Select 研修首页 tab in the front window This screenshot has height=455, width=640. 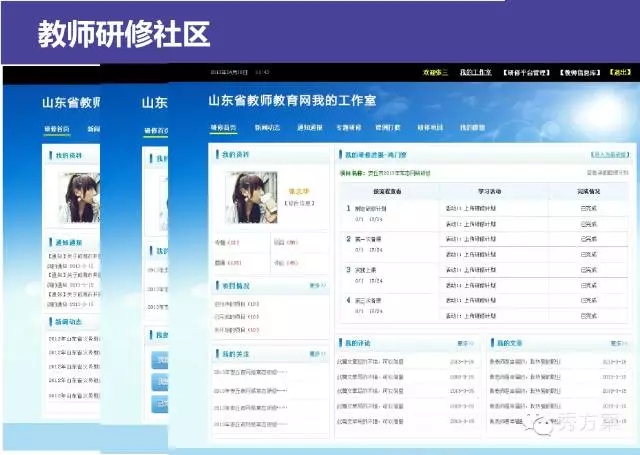click(x=223, y=127)
